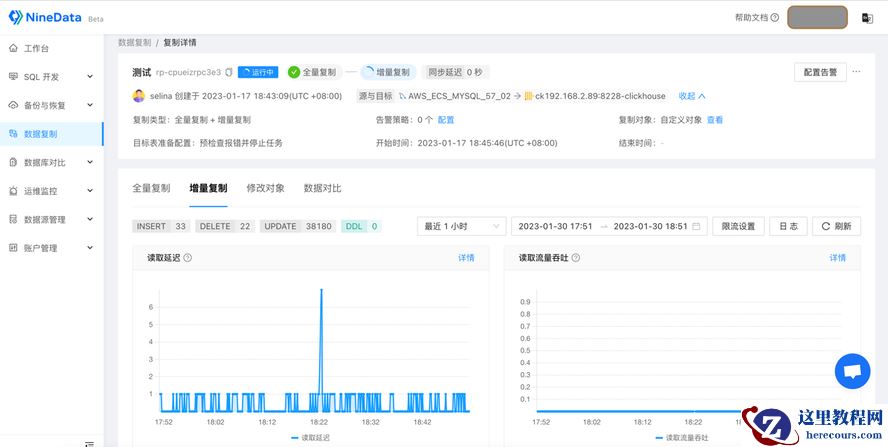Open the 最近 1 小时 time dropdown

click(x=460, y=226)
